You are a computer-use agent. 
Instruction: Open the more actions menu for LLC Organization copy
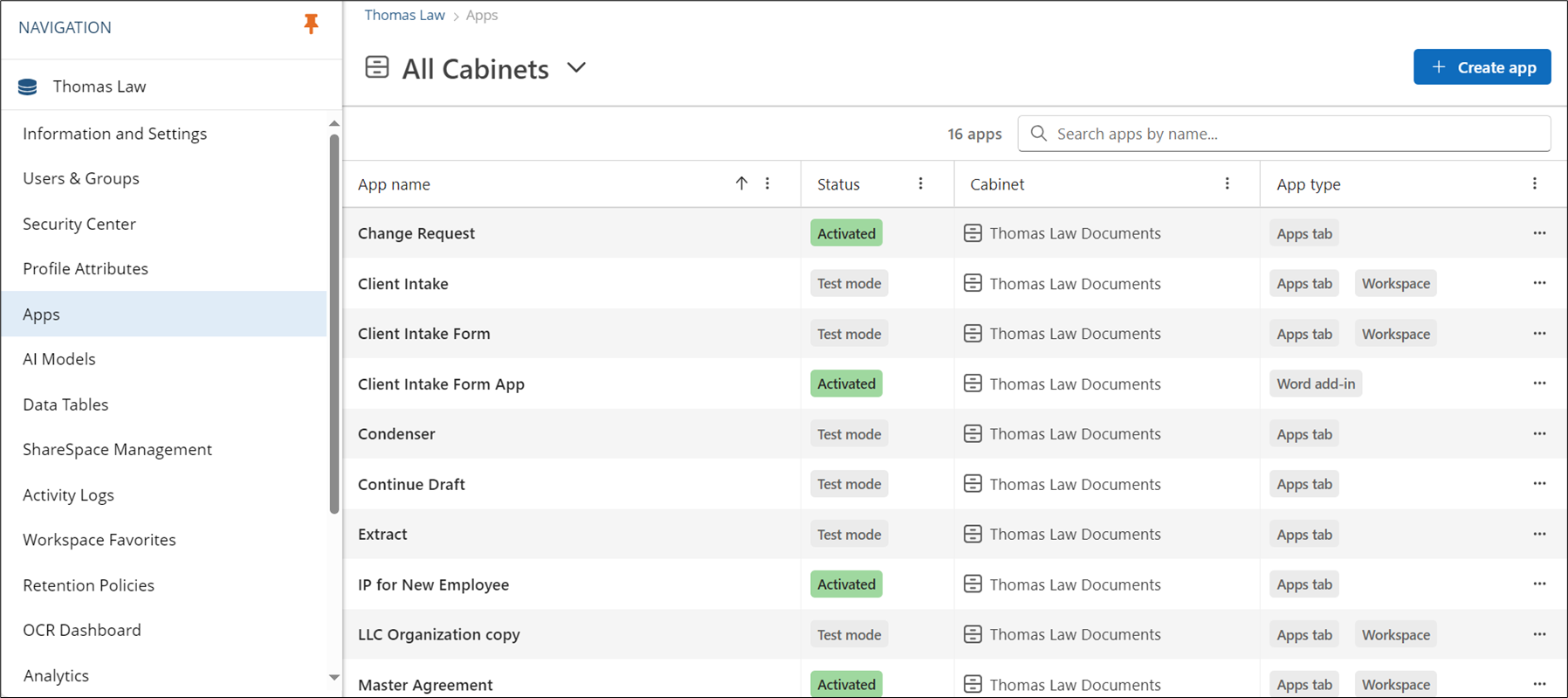[x=1539, y=634]
